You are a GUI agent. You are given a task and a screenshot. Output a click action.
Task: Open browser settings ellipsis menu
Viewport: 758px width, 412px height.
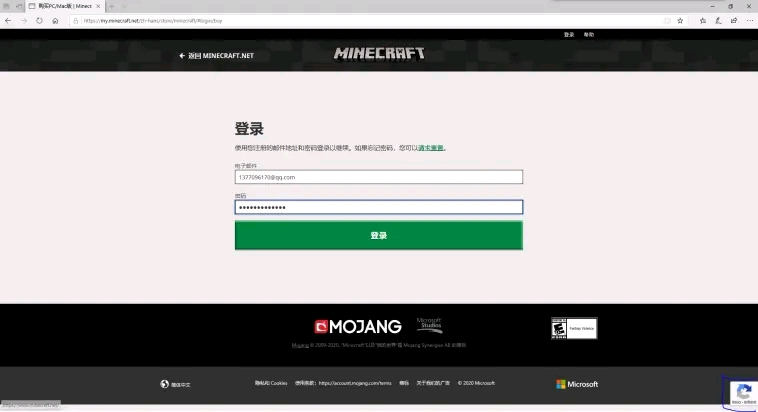(750, 21)
